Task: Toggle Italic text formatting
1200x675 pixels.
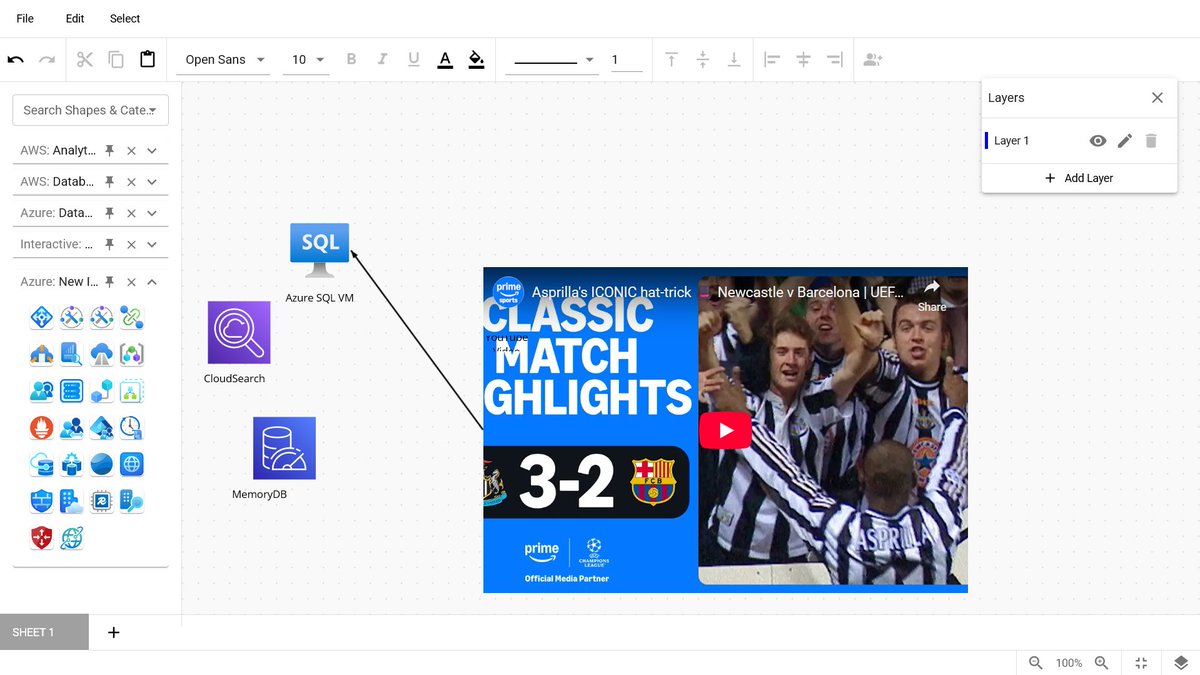Action: (382, 59)
